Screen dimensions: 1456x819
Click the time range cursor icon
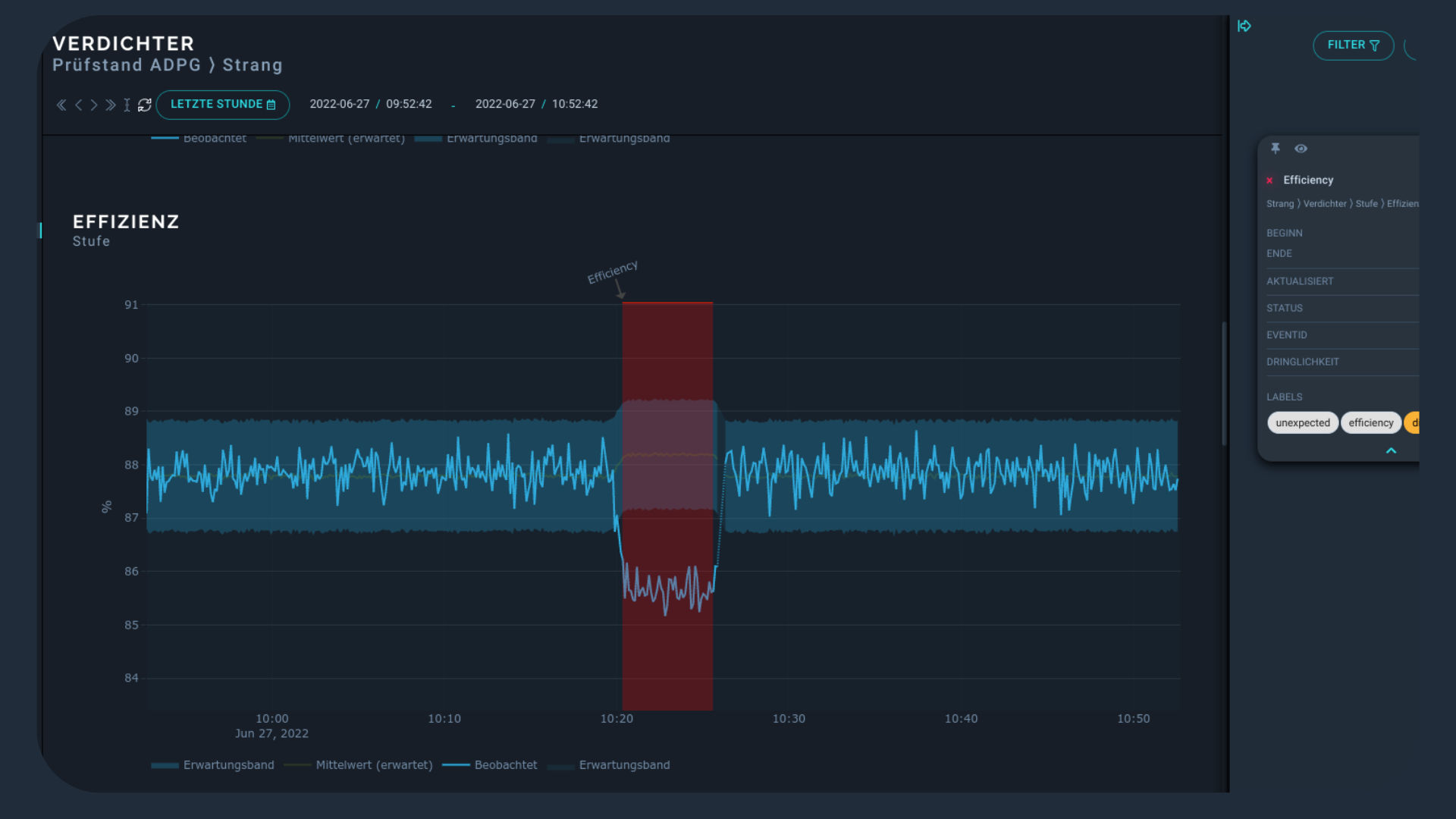pyautogui.click(x=127, y=105)
